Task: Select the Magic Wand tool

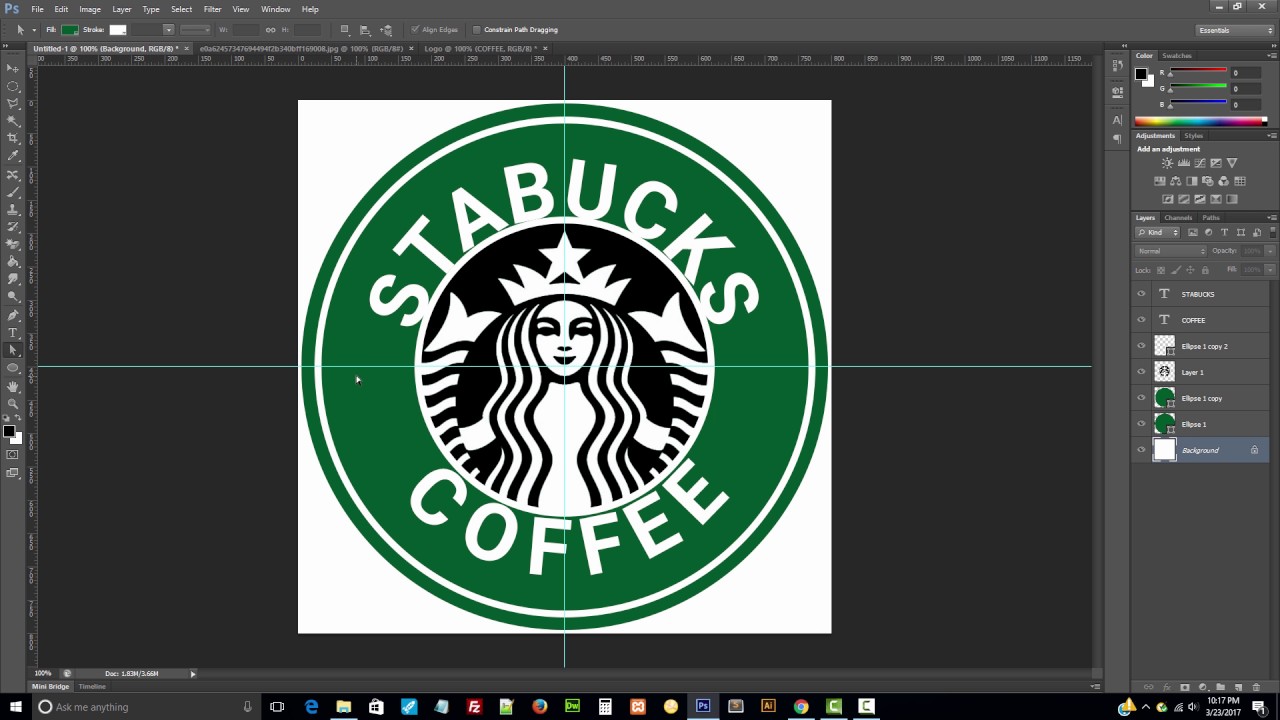Action: pyautogui.click(x=13, y=121)
